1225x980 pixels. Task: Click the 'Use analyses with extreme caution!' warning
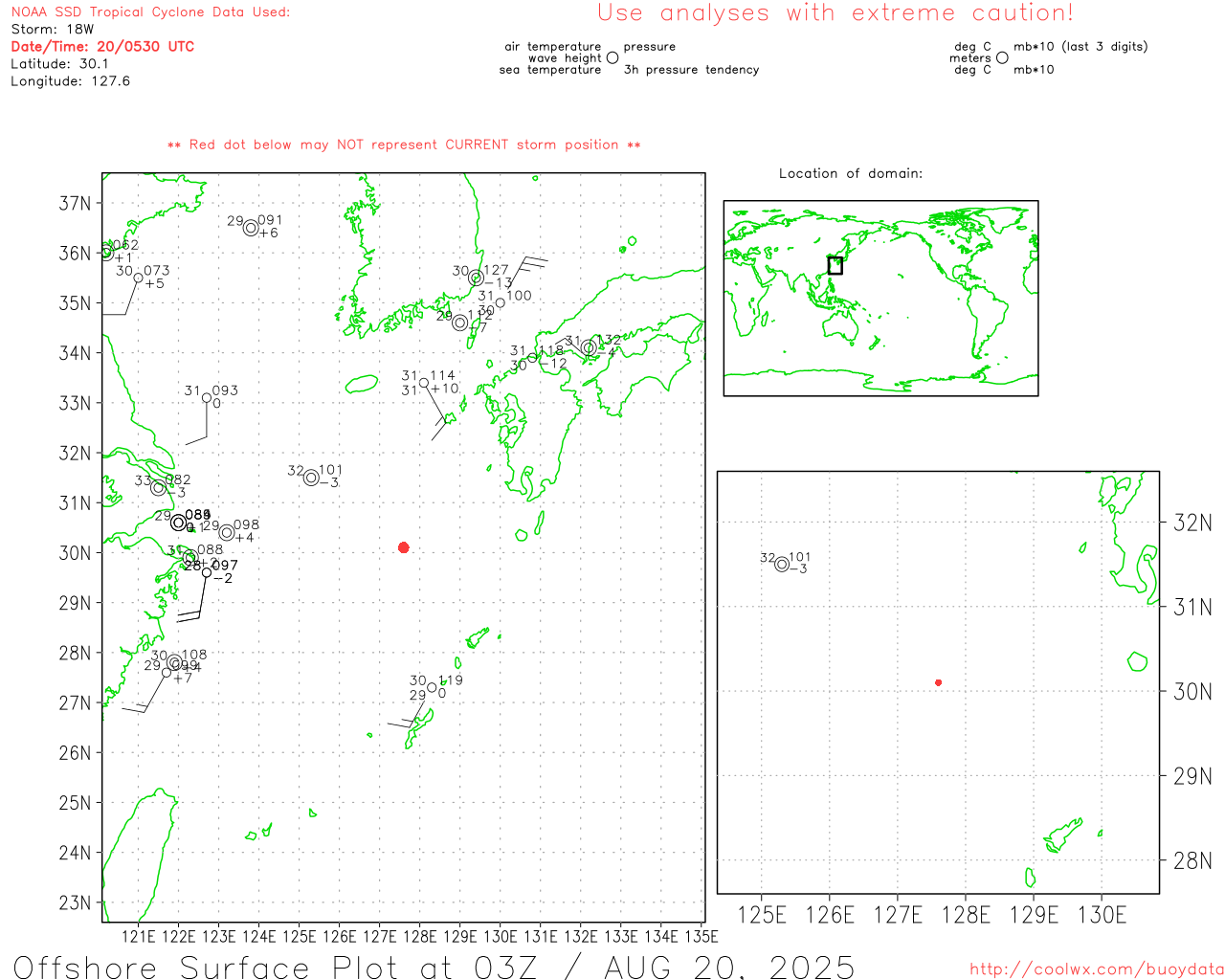click(835, 13)
